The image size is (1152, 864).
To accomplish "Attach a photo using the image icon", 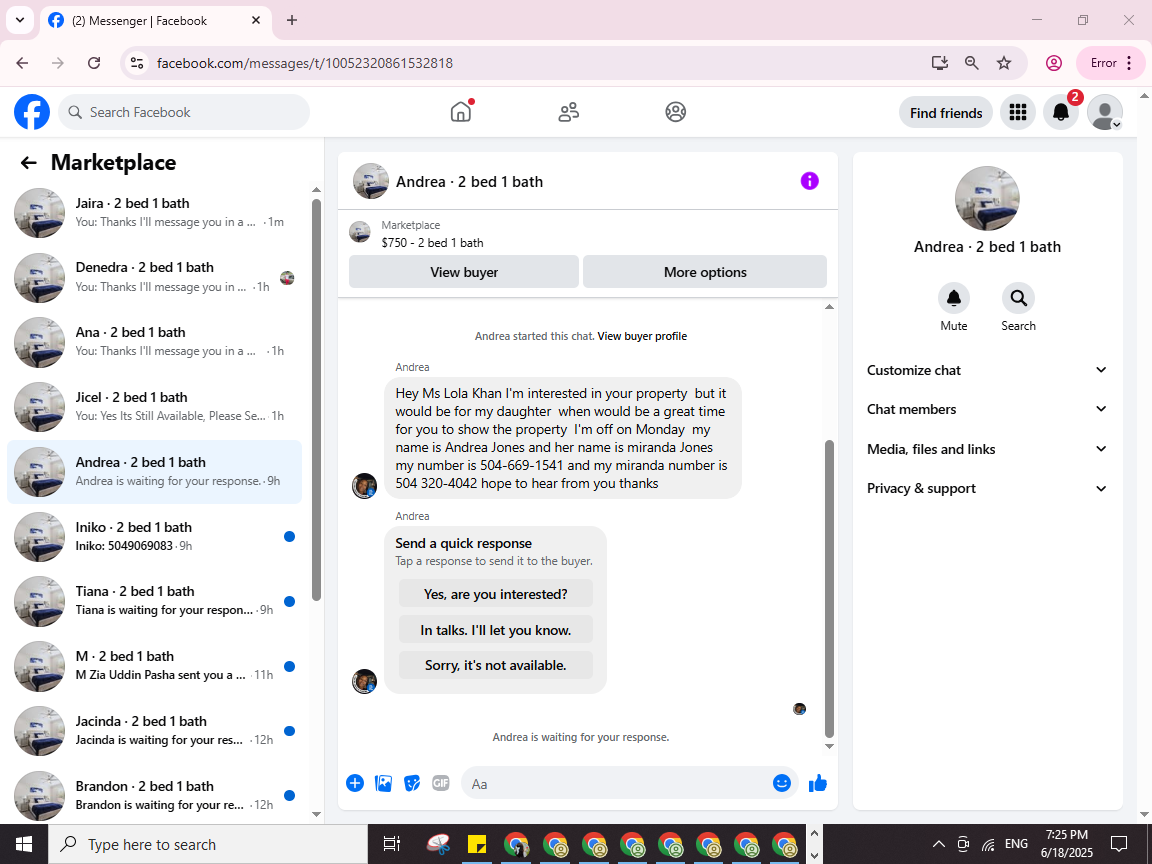I will tap(384, 783).
